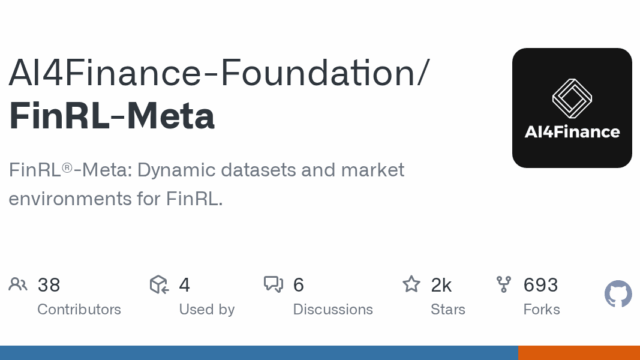Click the AI4Finance-Foundation/ owner name

pos(219,73)
